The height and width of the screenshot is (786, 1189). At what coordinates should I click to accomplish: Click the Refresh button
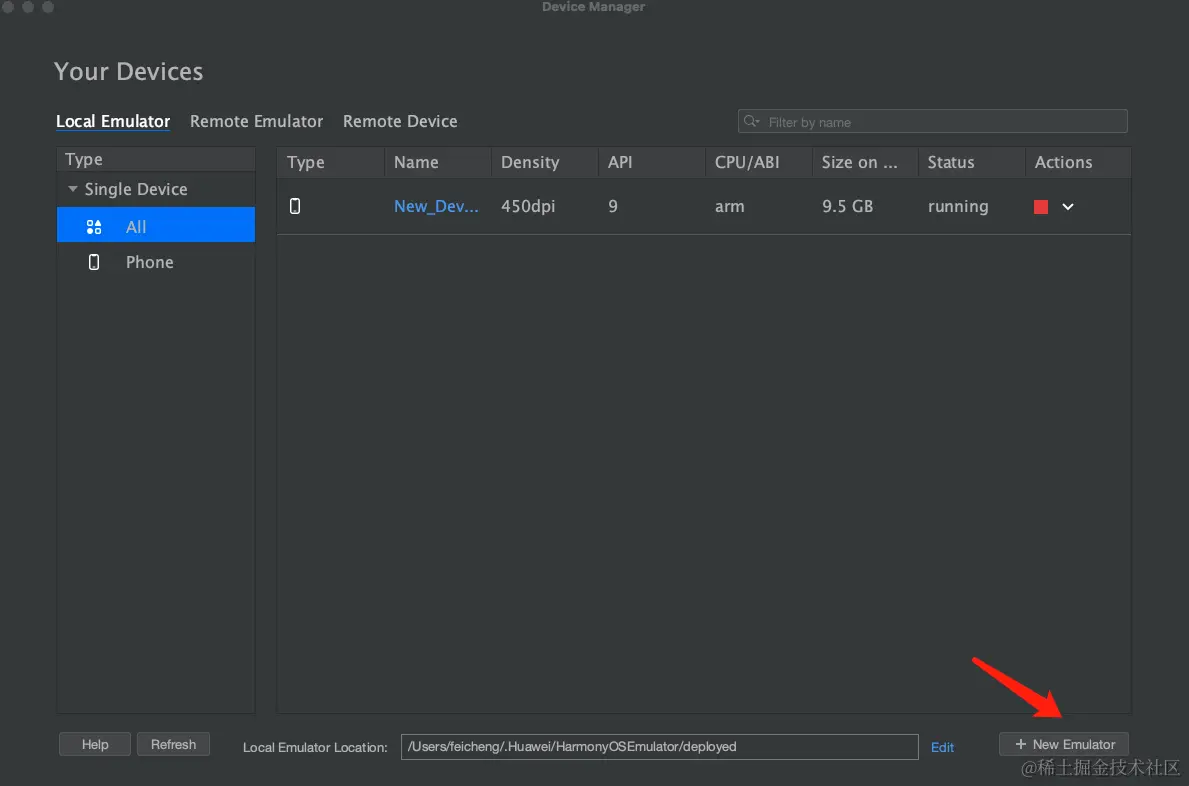tap(173, 744)
